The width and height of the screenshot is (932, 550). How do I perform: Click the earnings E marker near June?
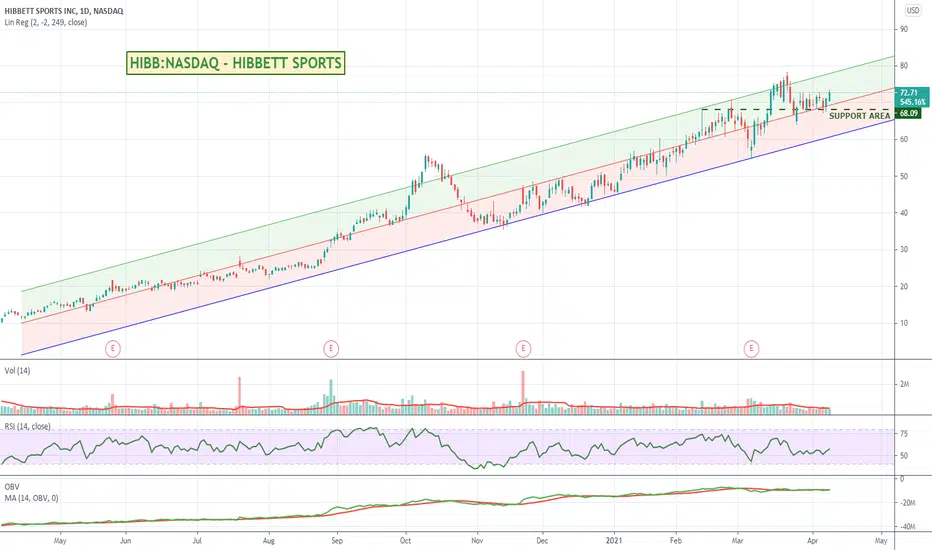[x=113, y=349]
